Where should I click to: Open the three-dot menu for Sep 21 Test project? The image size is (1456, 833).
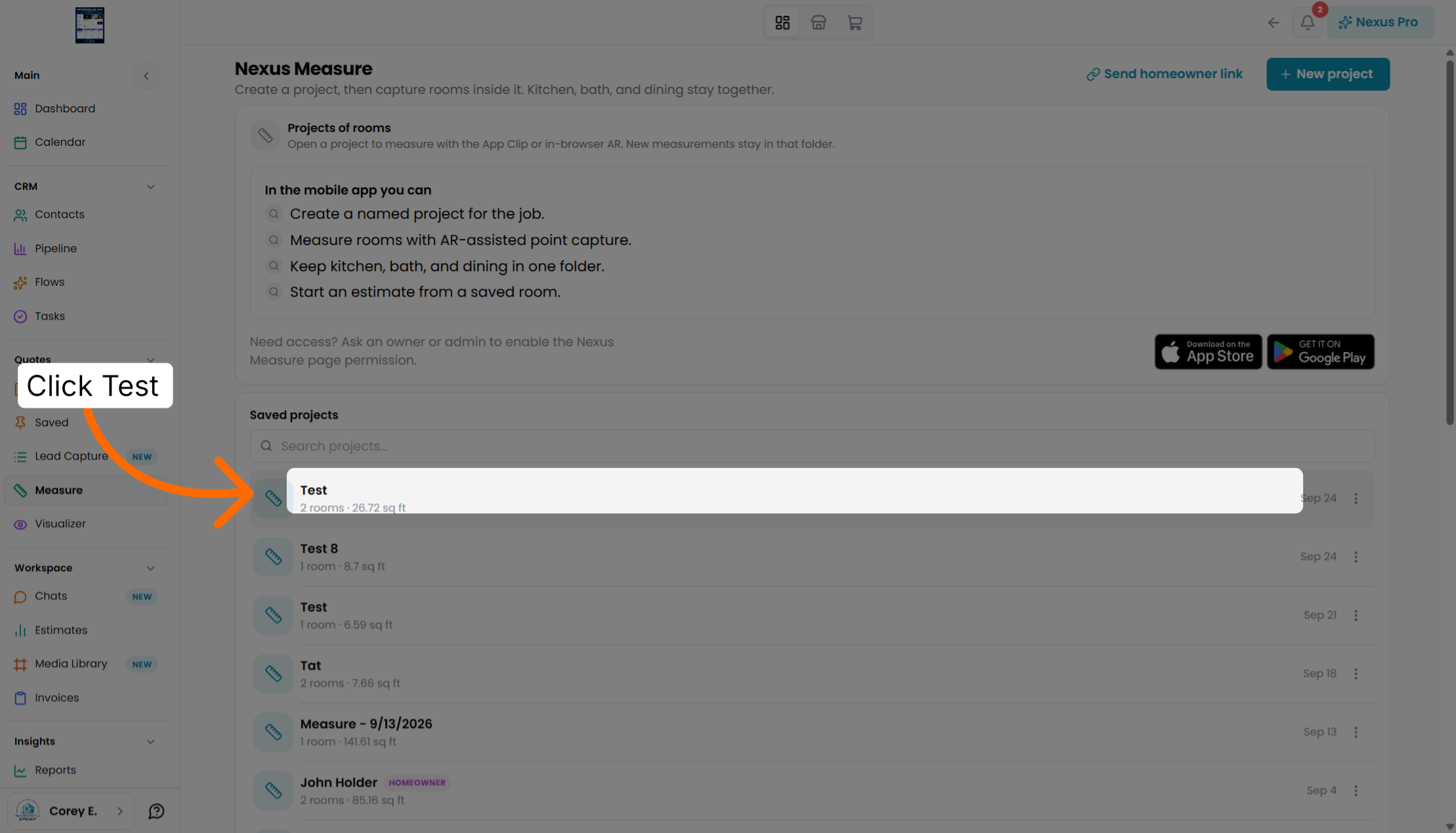(x=1356, y=615)
